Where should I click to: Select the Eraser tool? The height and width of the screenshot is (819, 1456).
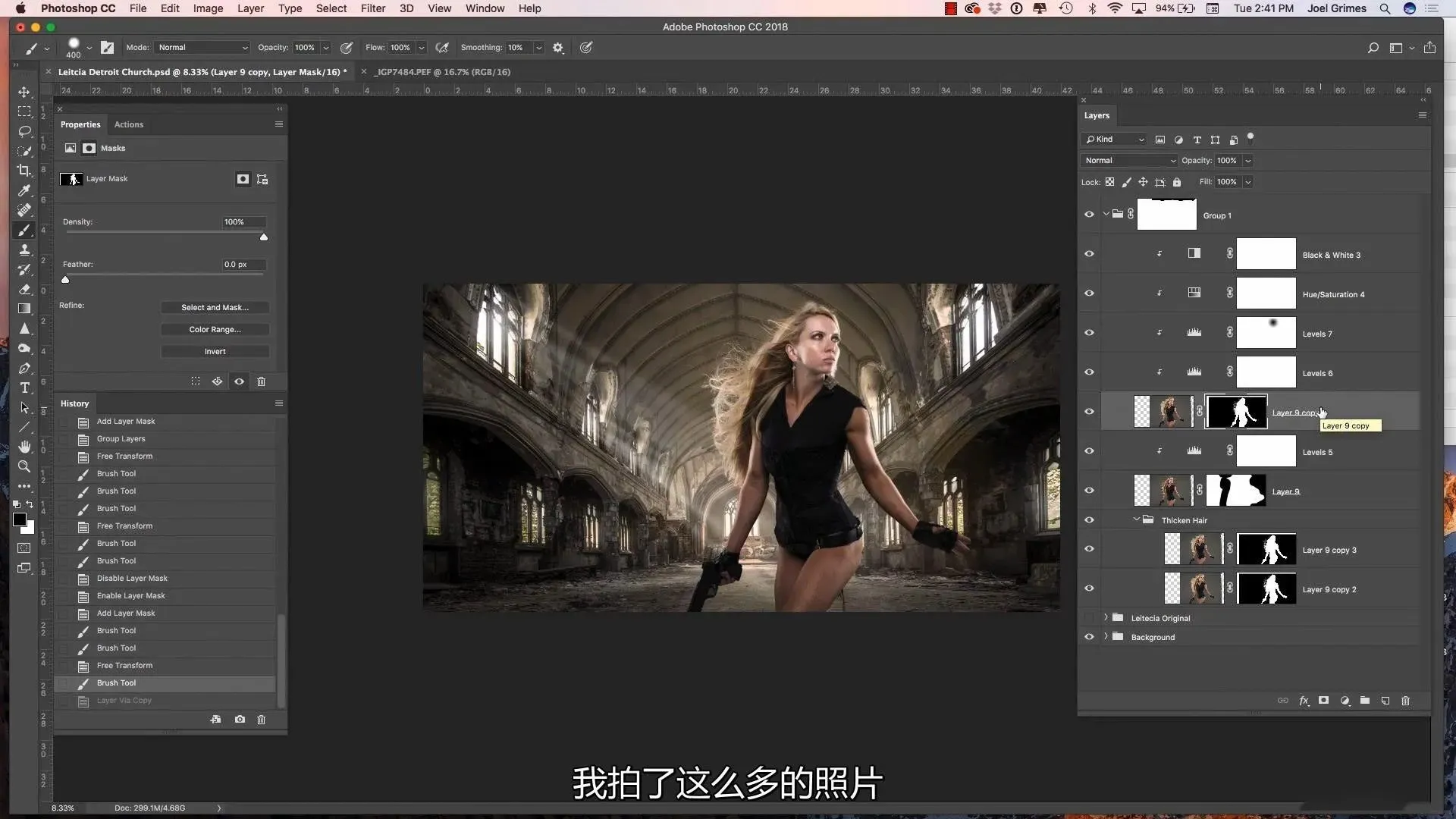point(24,289)
